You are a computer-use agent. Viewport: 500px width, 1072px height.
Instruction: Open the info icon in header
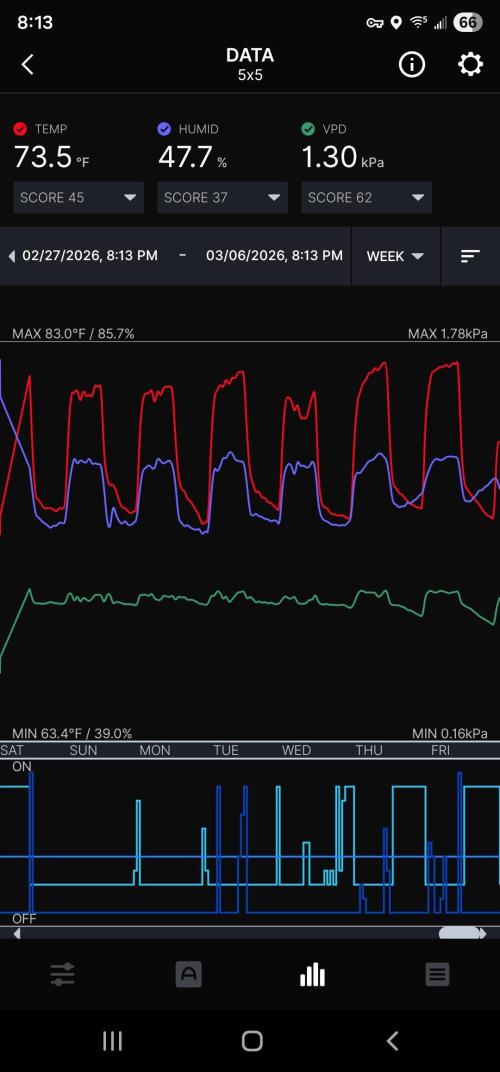click(412, 65)
